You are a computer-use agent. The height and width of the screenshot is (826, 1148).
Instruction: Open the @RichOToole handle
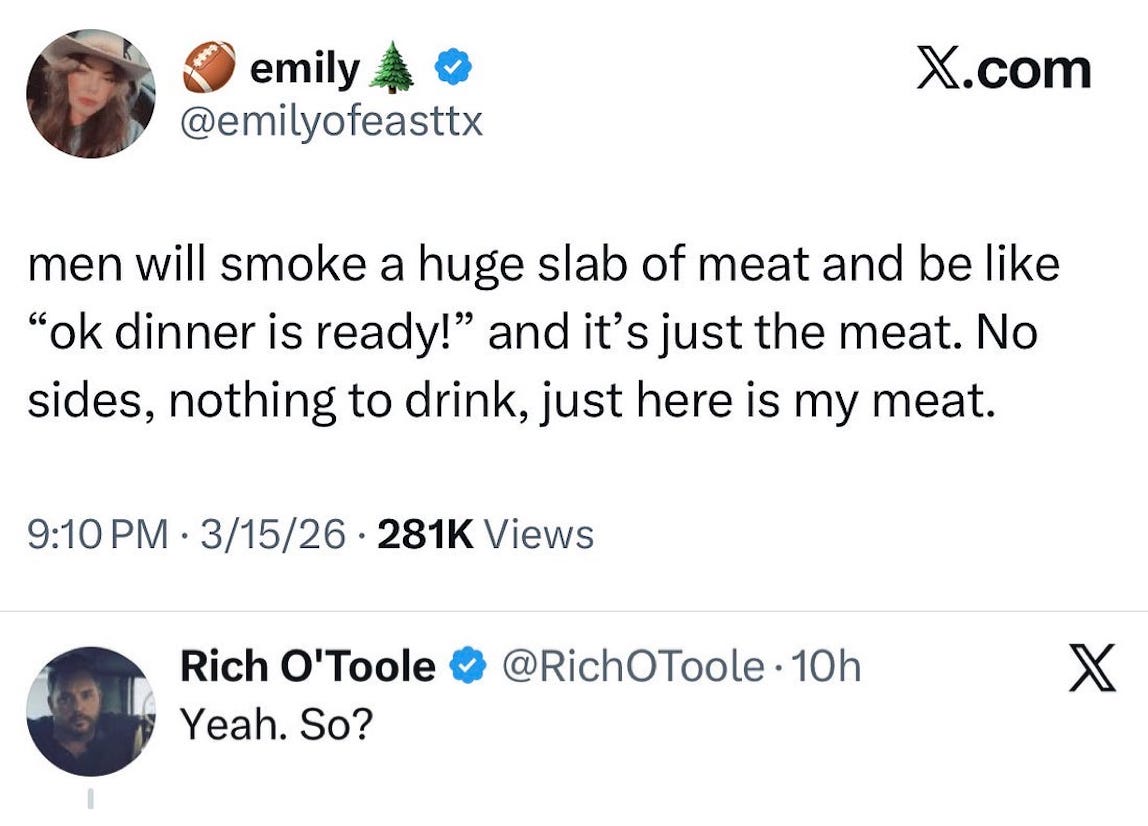coord(631,666)
